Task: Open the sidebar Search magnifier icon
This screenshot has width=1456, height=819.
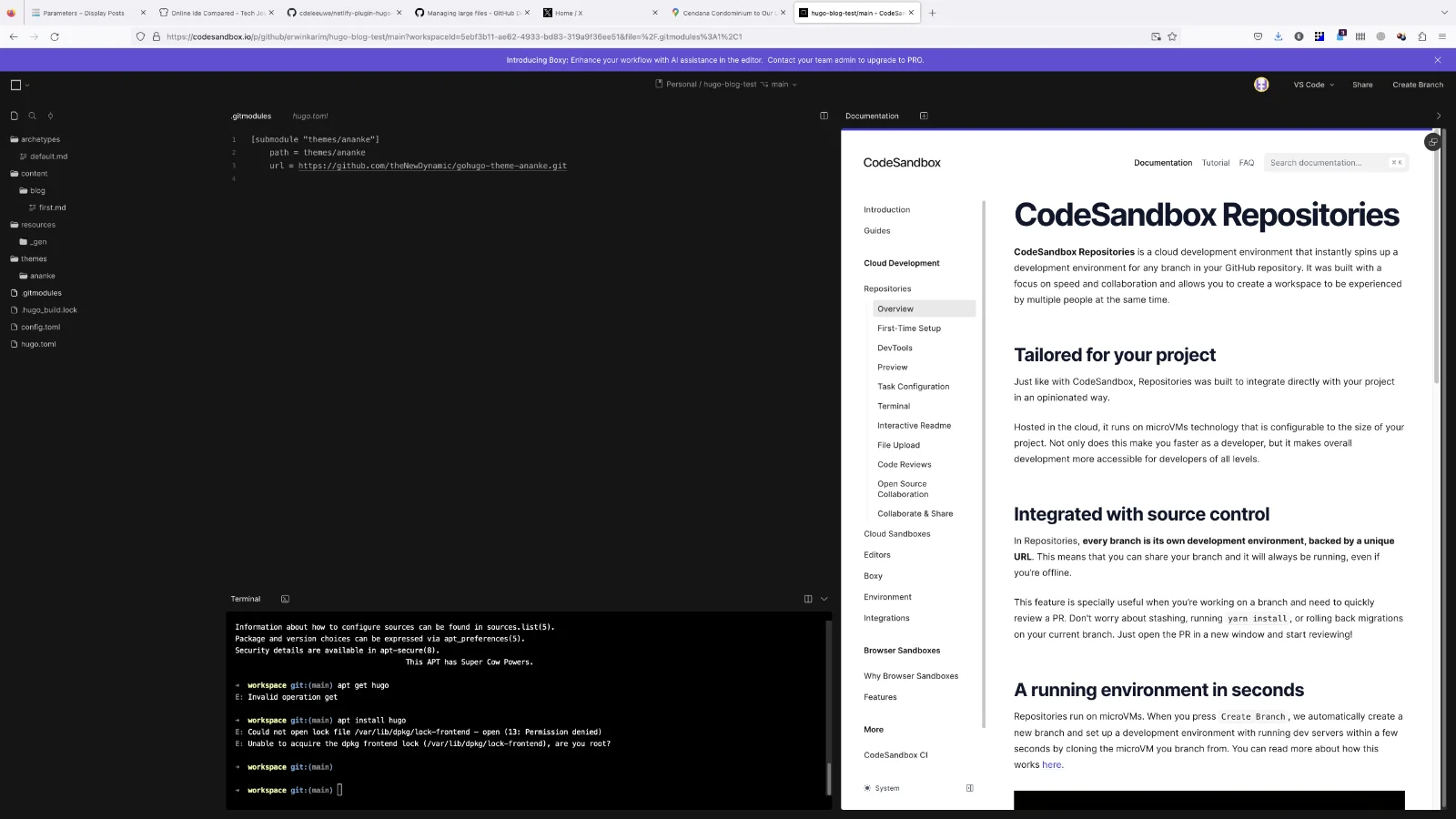Action: [32, 116]
